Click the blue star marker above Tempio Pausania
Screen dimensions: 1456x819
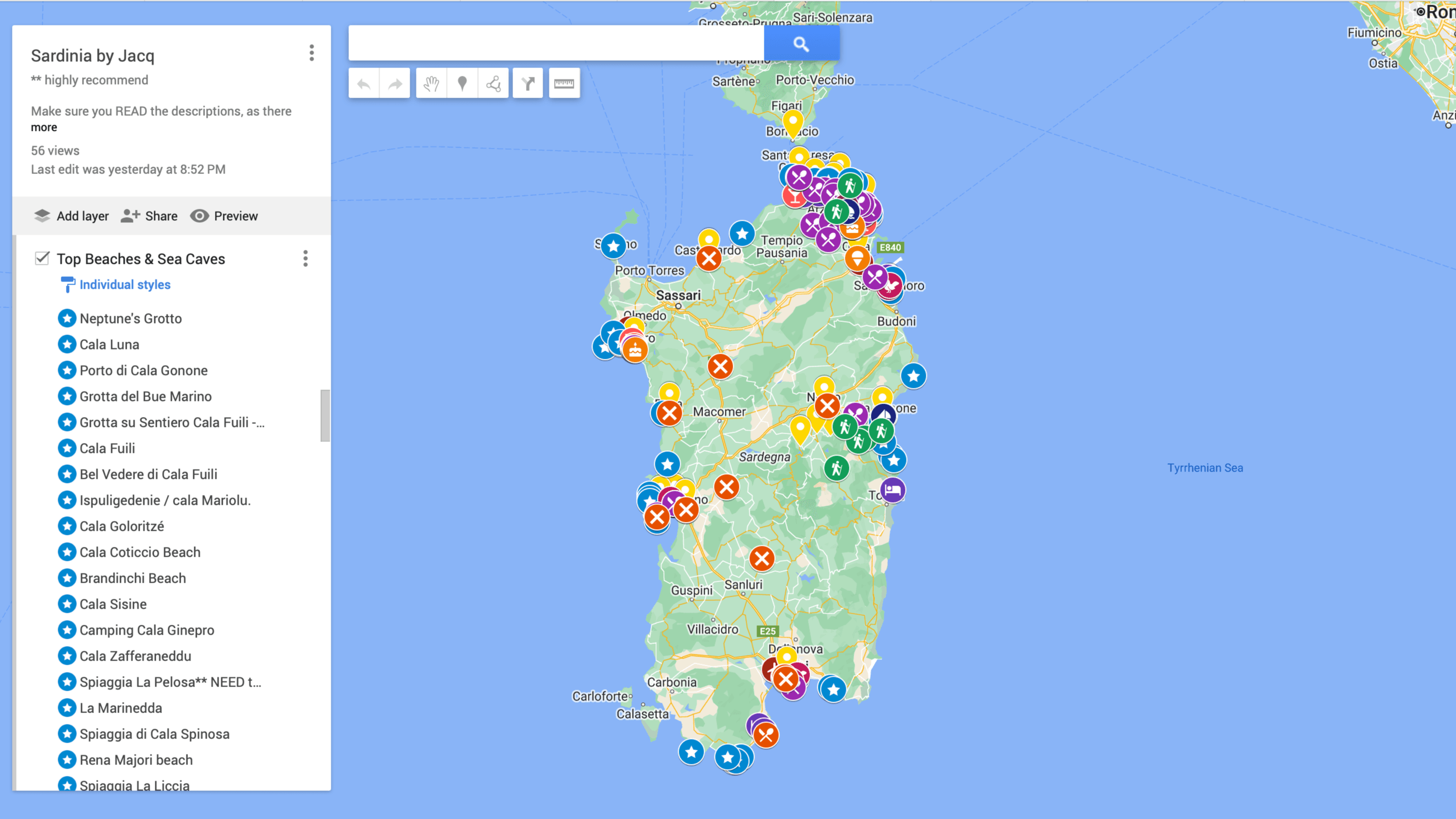coord(742,233)
